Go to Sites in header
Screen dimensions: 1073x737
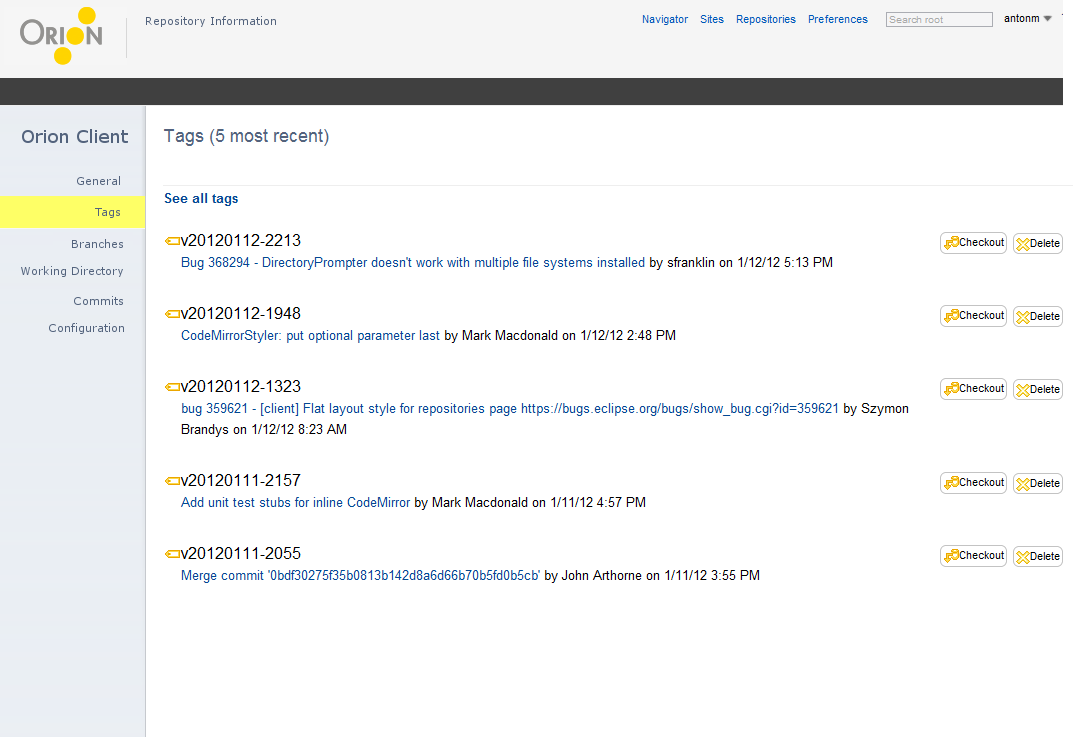pos(712,19)
